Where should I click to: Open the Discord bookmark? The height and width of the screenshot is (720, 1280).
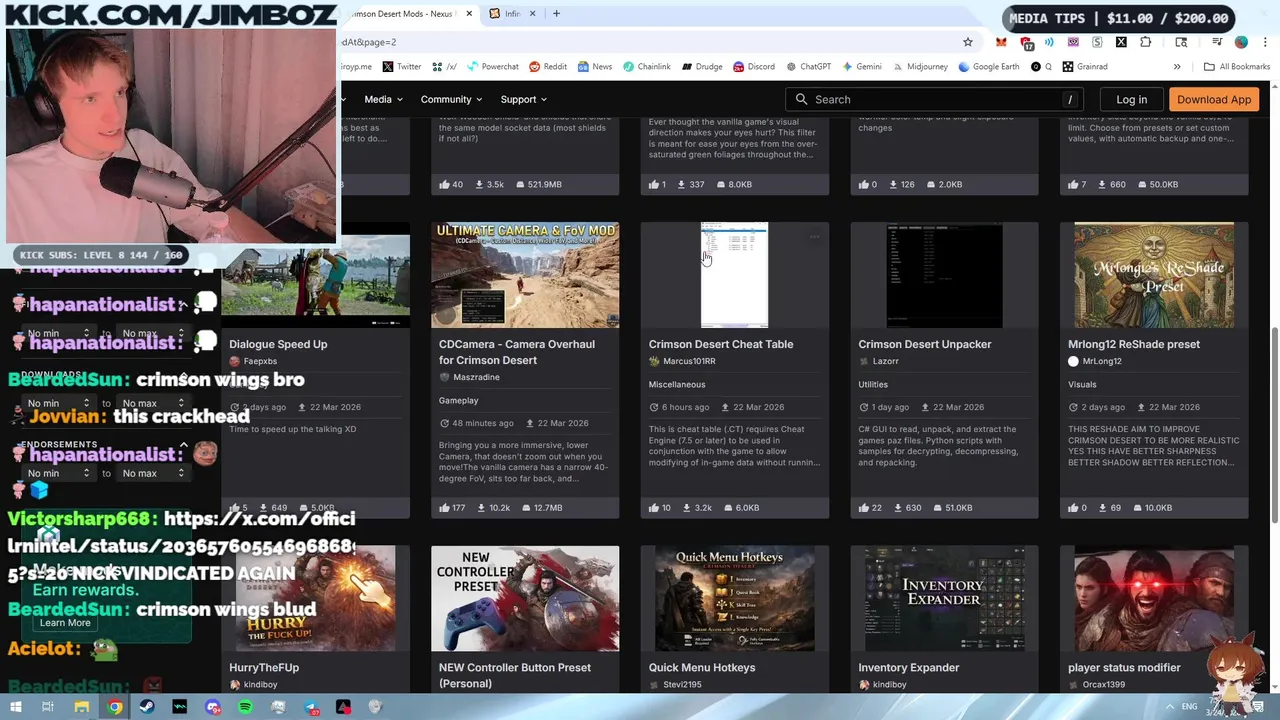pos(753,66)
